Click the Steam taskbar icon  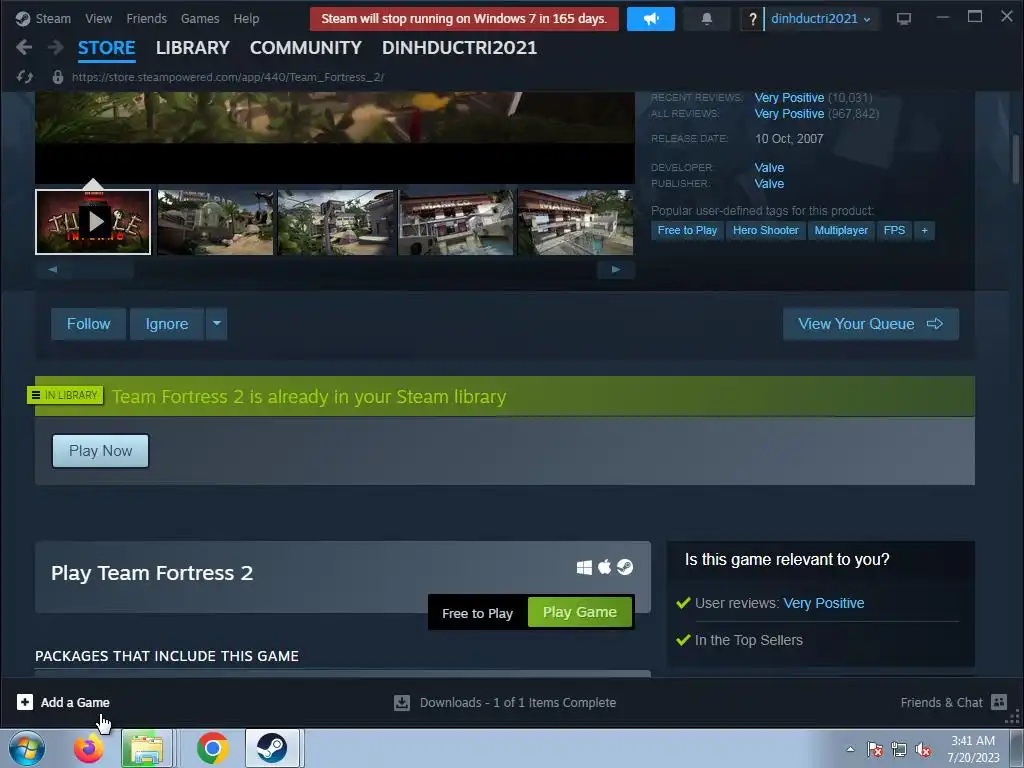[x=272, y=748]
